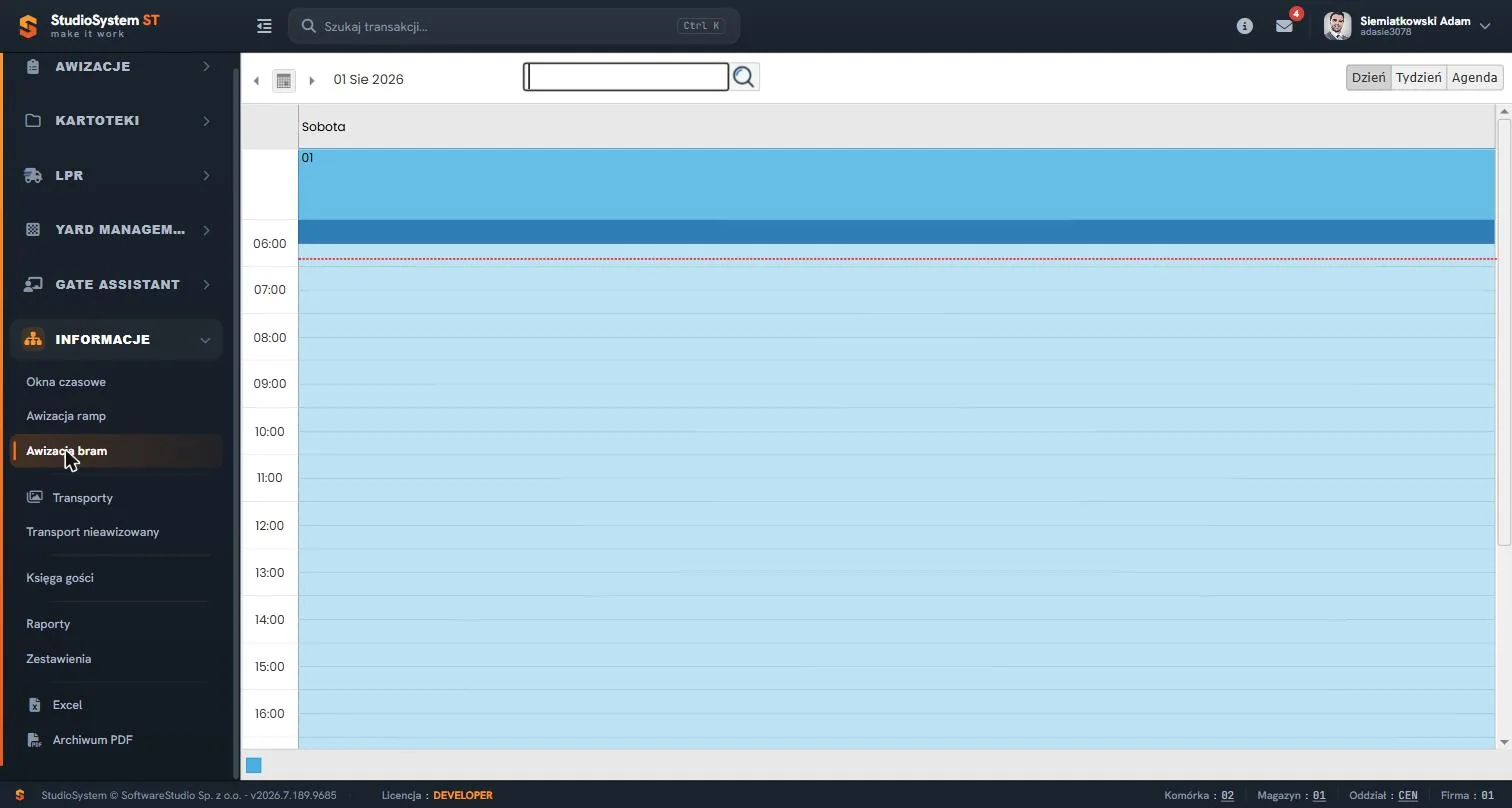Select the 10:00 time slot
The height and width of the screenshot is (808, 1512).
click(x=896, y=431)
